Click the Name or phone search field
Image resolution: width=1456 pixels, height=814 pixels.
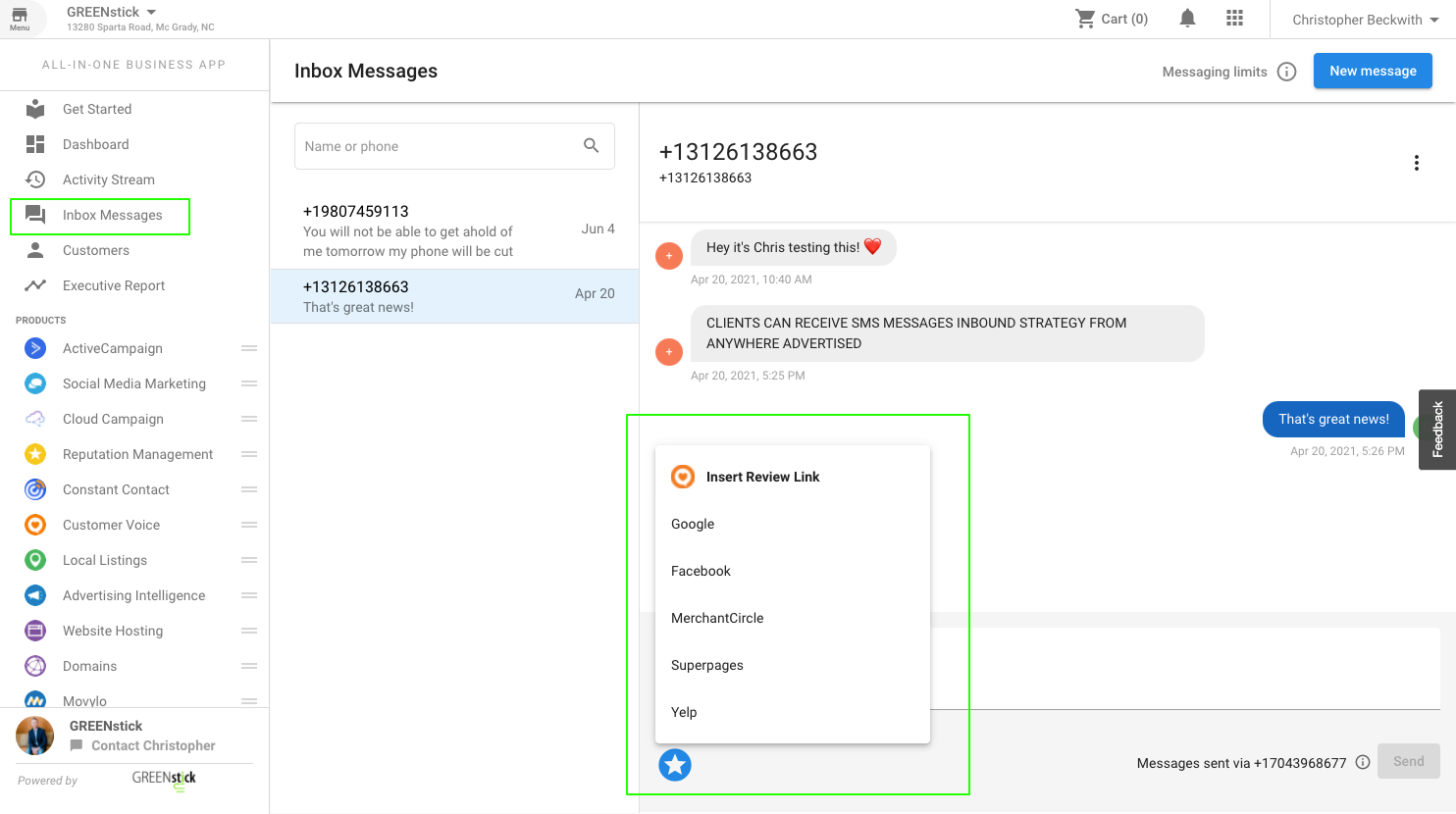tap(432, 145)
